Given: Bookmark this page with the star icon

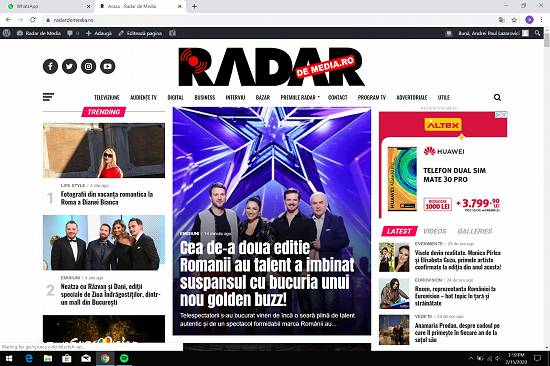Looking at the screenshot, I should point(514,20).
